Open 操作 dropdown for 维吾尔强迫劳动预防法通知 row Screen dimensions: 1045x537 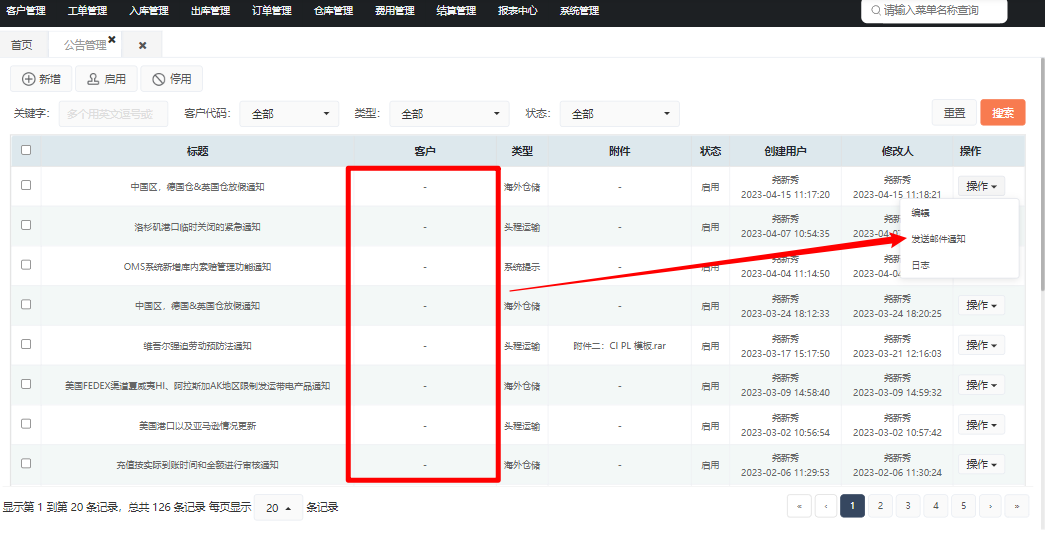pyautogui.click(x=981, y=345)
